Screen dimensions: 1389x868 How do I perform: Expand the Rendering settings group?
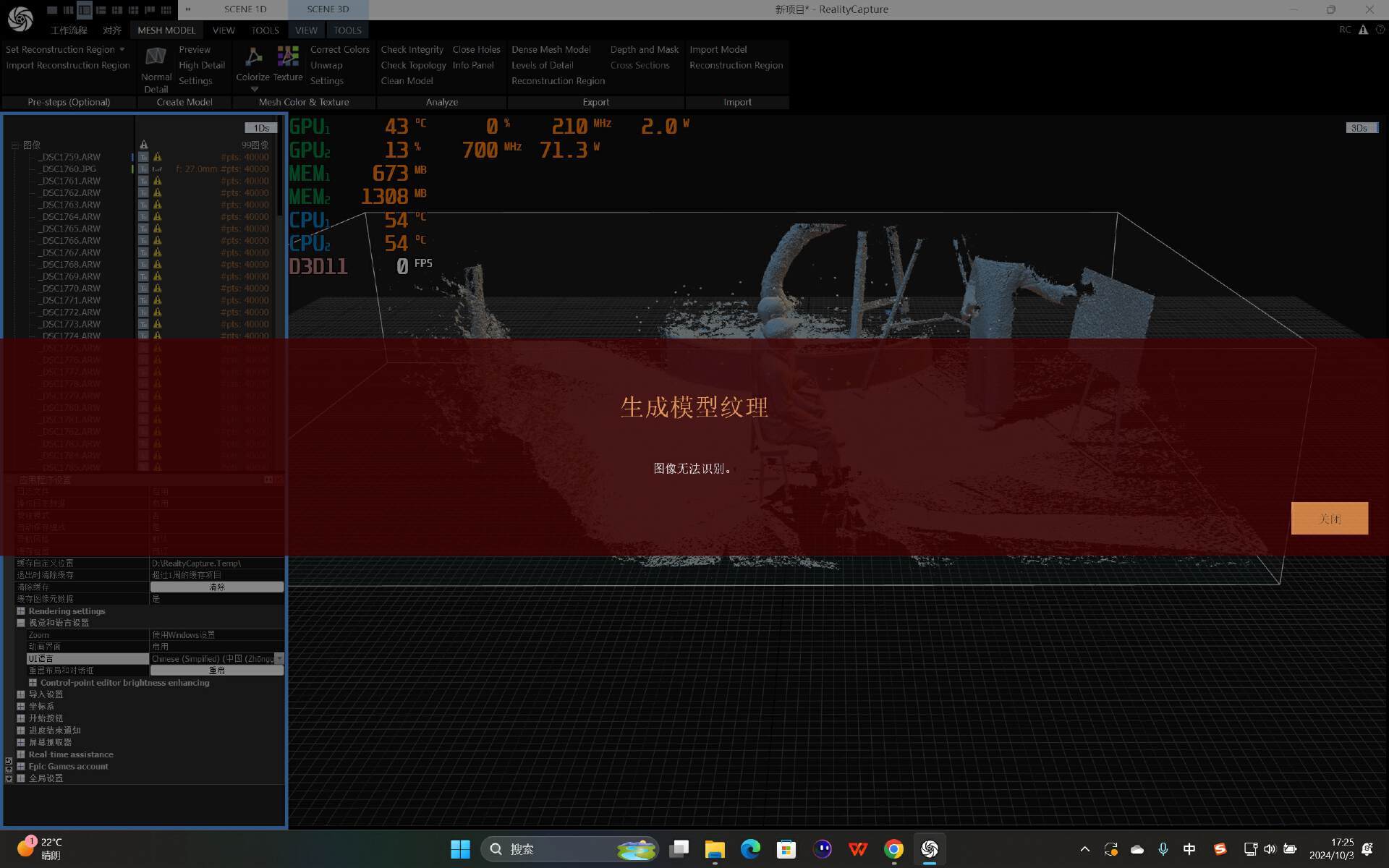[21, 611]
